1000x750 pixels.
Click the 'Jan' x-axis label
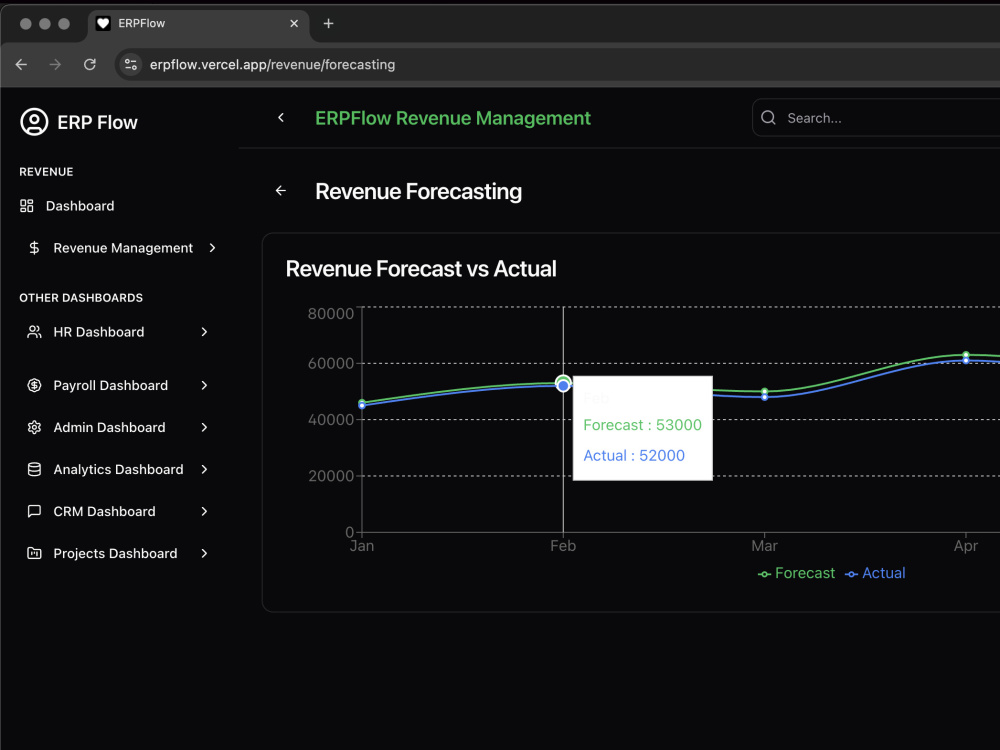(362, 546)
